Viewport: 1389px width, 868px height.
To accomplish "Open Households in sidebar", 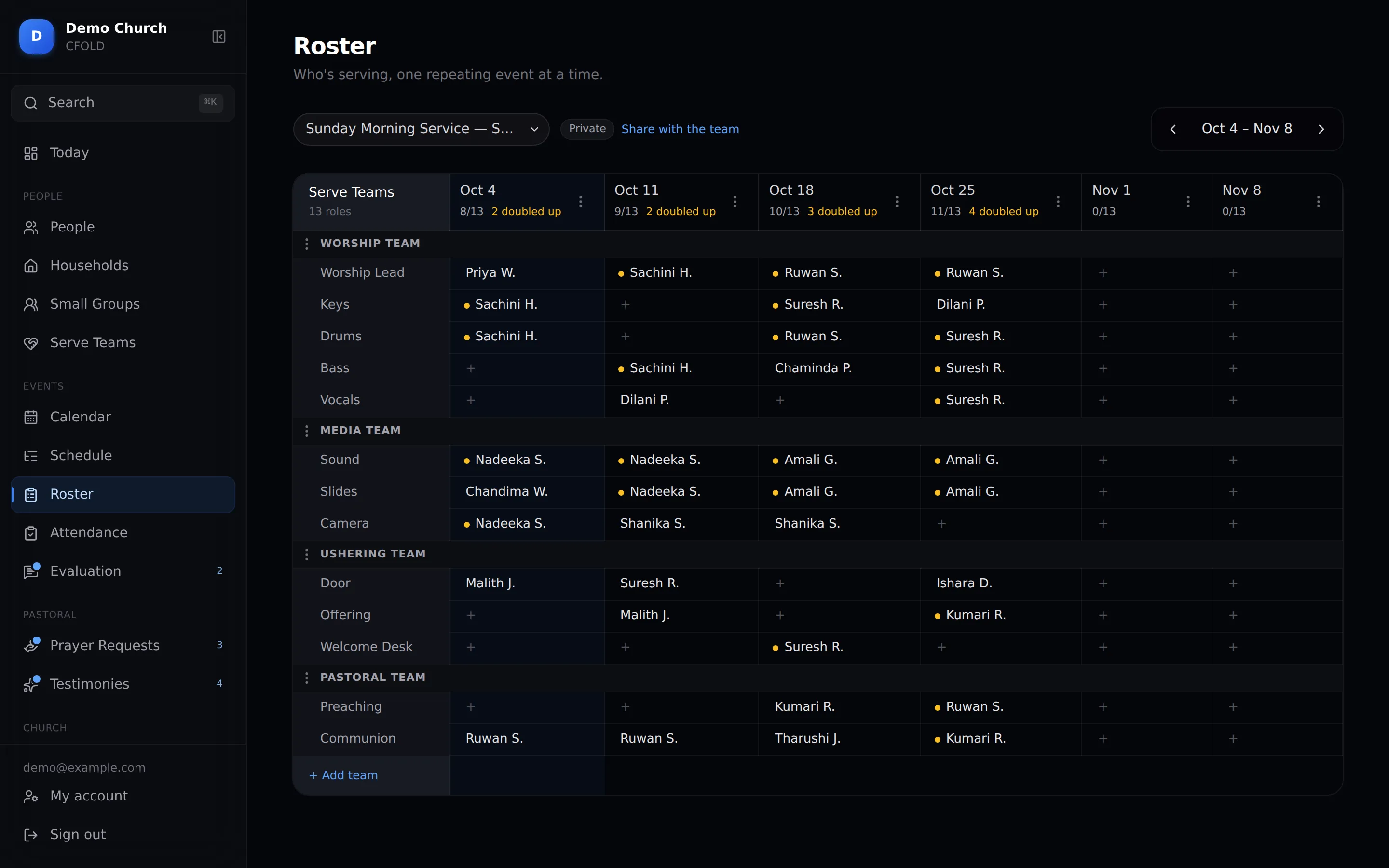I will pyautogui.click(x=123, y=266).
